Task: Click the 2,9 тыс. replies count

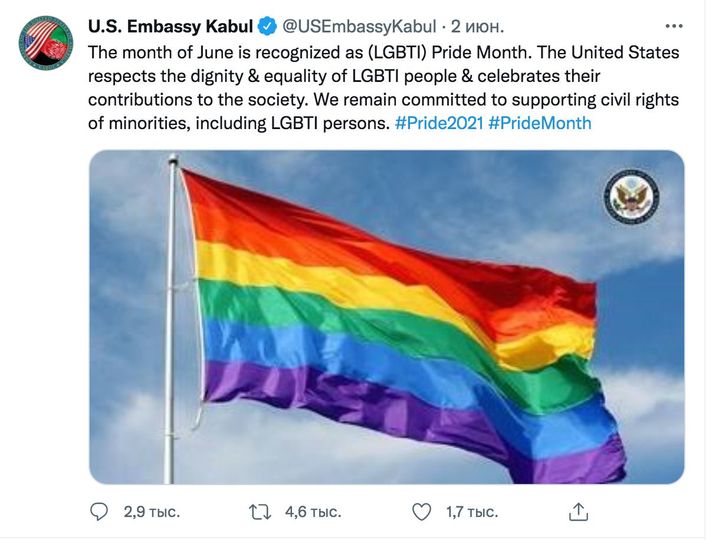Action: tap(151, 511)
